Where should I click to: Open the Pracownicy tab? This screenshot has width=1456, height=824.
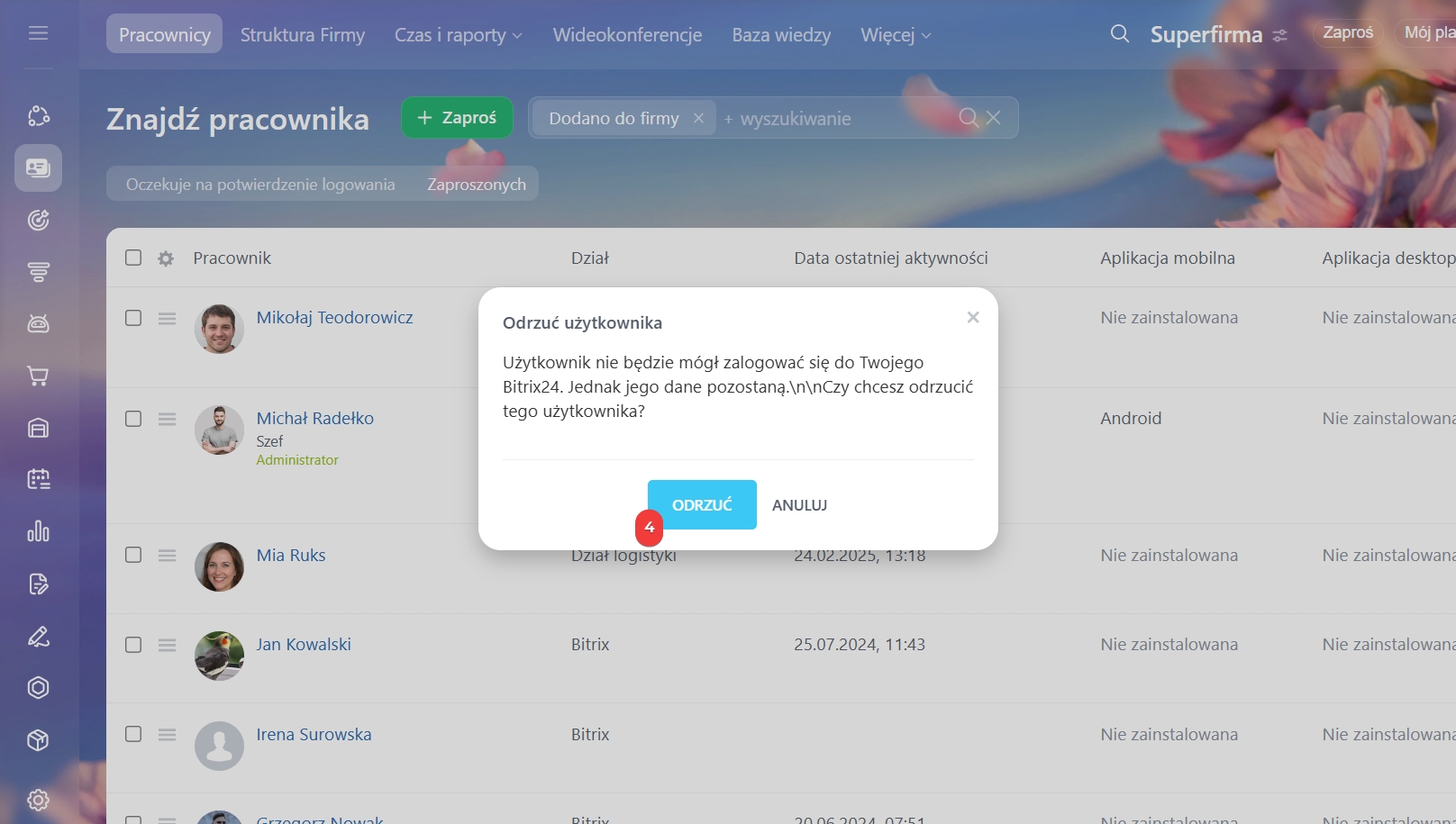[164, 34]
